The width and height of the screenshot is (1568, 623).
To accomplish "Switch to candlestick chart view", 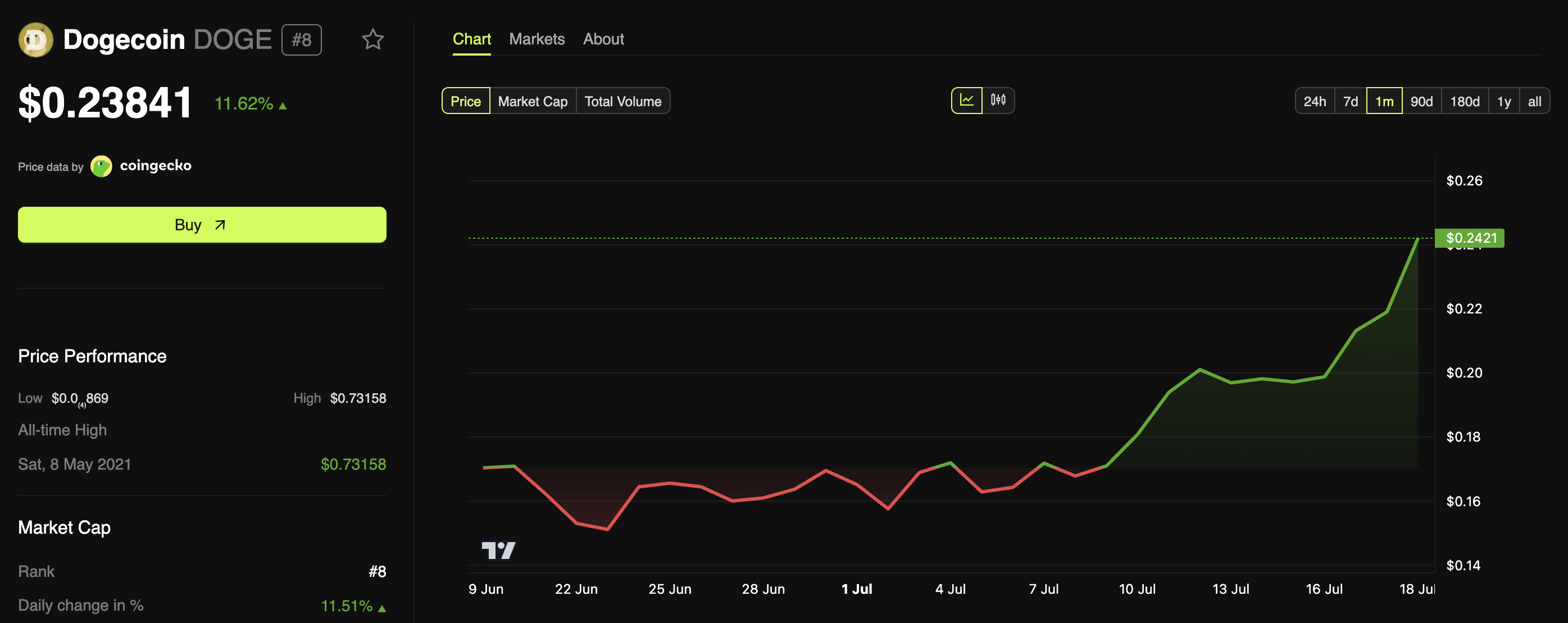I will pos(999,101).
